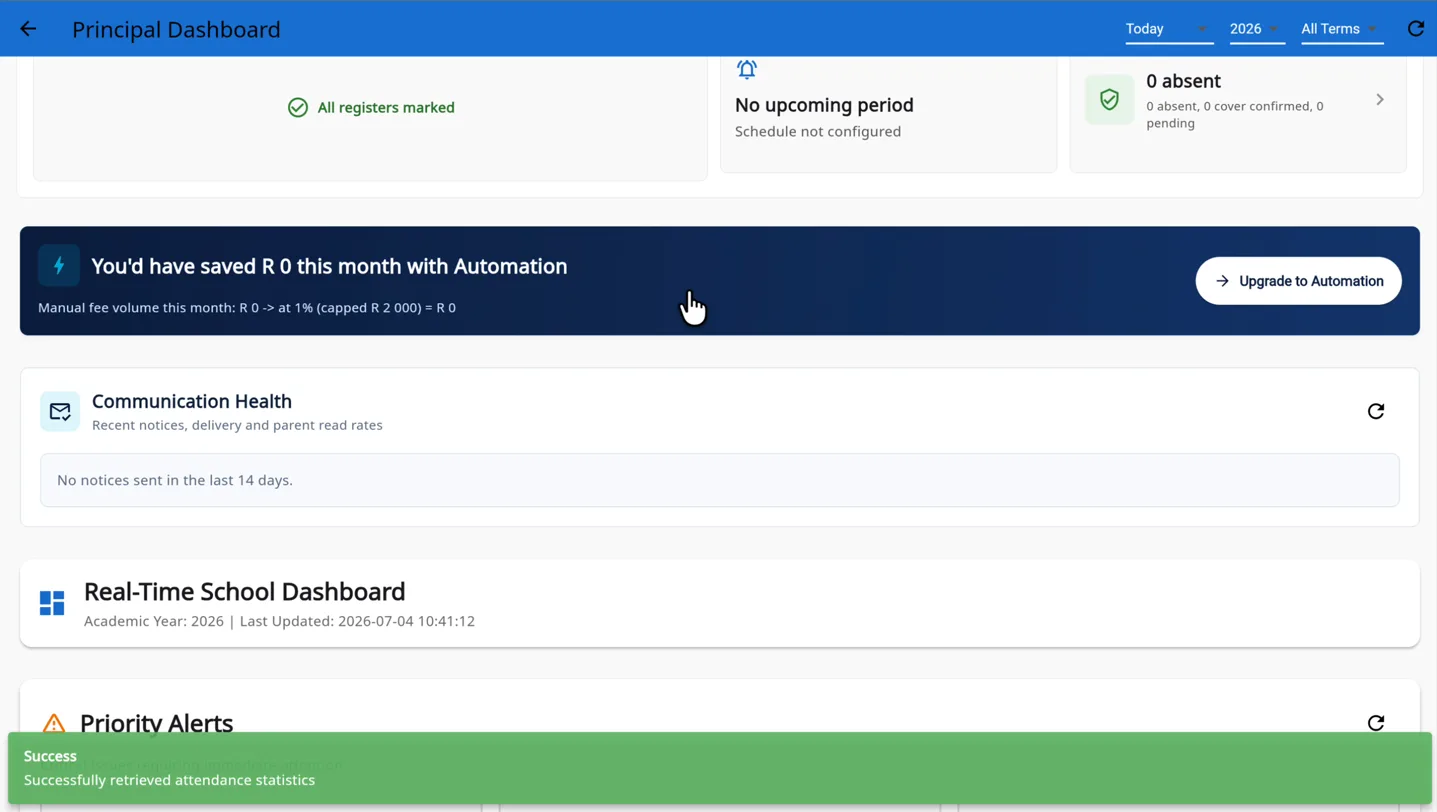Click the lightning bolt Automation icon
The width and height of the screenshot is (1437, 812).
(x=59, y=266)
